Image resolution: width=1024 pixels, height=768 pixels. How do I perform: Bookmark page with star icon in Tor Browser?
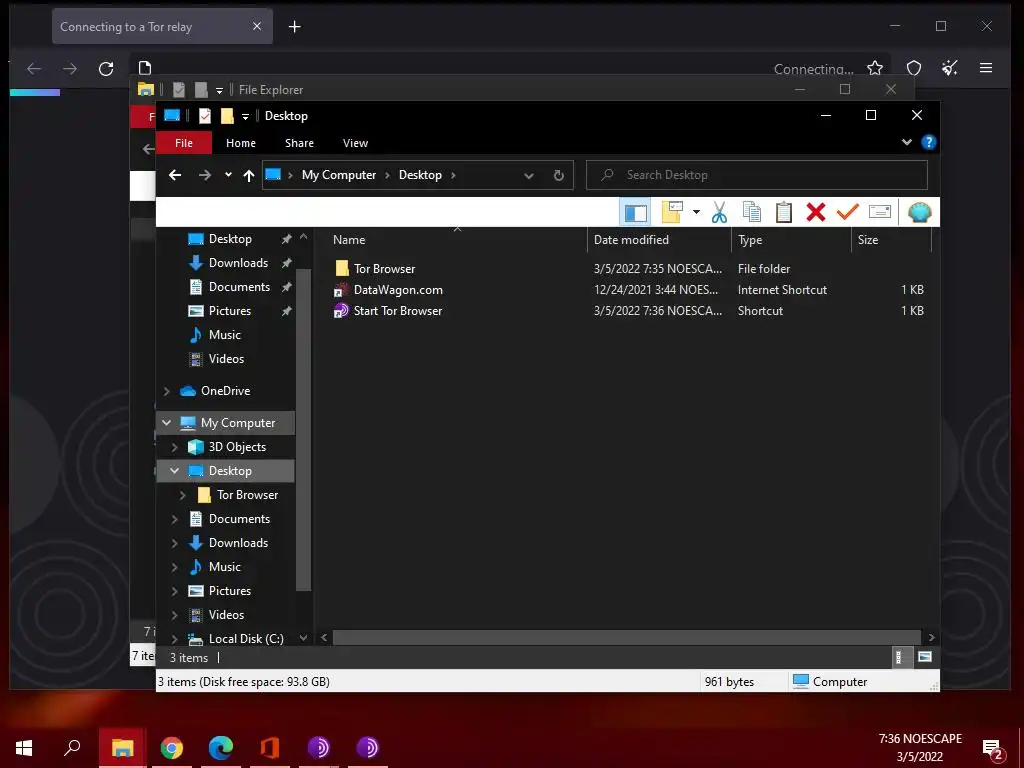tap(875, 68)
